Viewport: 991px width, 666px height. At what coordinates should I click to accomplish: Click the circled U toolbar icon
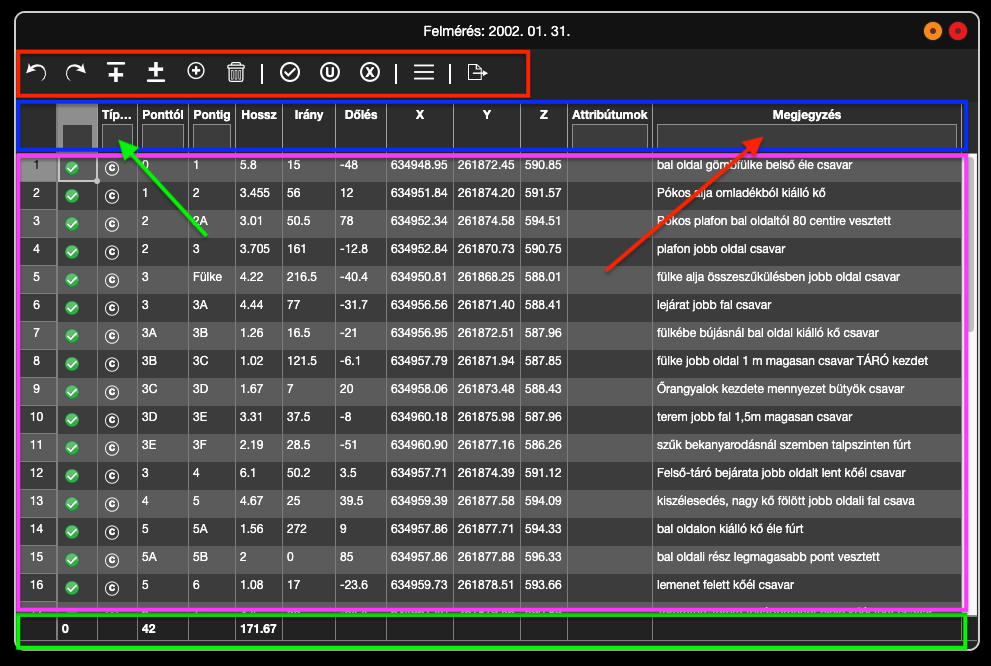330,72
